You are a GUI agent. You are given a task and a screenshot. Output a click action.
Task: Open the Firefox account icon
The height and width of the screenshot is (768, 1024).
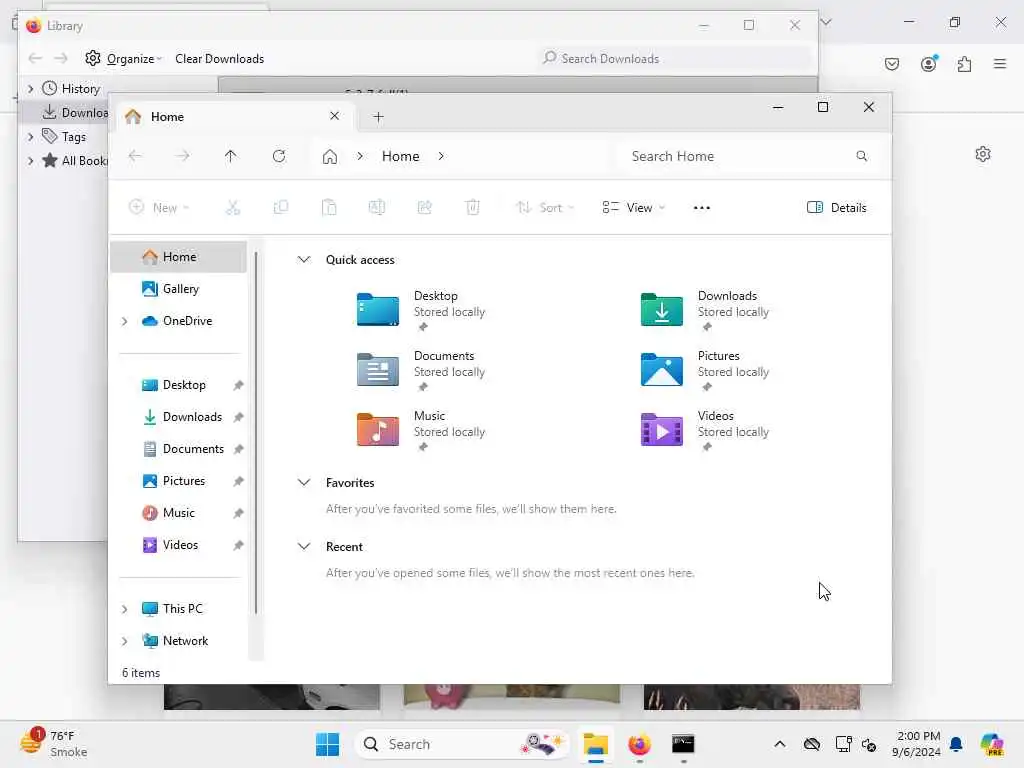coord(929,63)
